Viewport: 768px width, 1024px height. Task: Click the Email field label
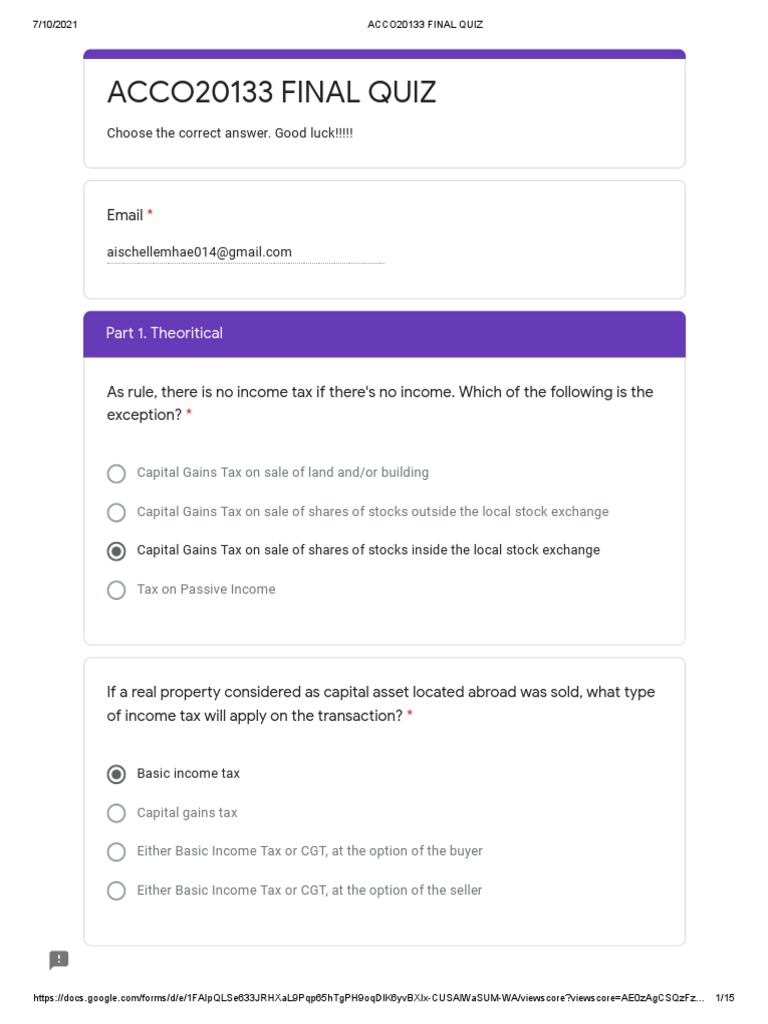coord(125,215)
